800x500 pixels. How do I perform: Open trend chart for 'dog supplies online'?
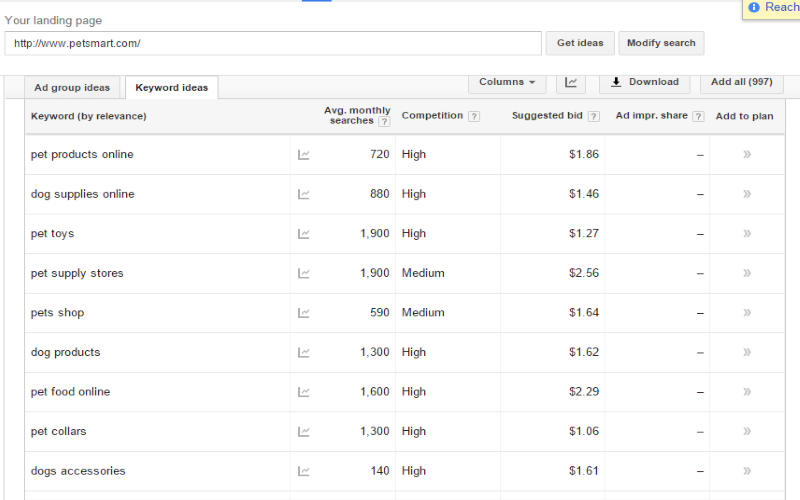(304, 194)
